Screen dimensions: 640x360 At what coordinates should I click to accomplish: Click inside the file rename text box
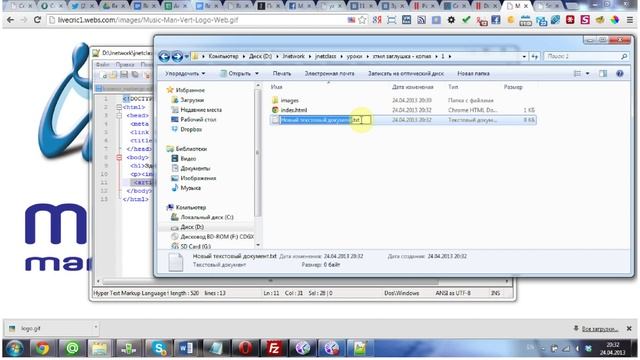[325, 120]
